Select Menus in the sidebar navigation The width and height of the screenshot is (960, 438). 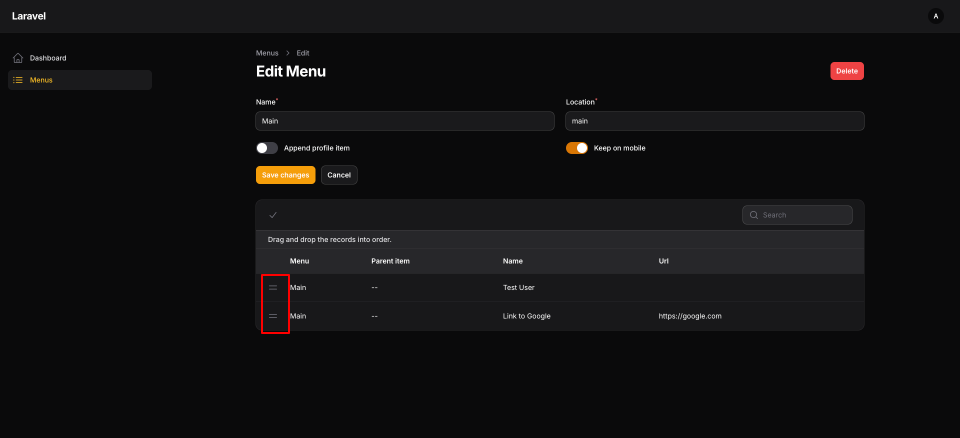click(x=41, y=80)
